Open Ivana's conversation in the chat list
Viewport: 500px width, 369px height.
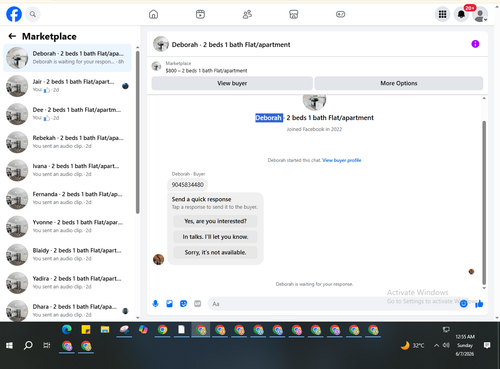pyautogui.click(x=68, y=170)
